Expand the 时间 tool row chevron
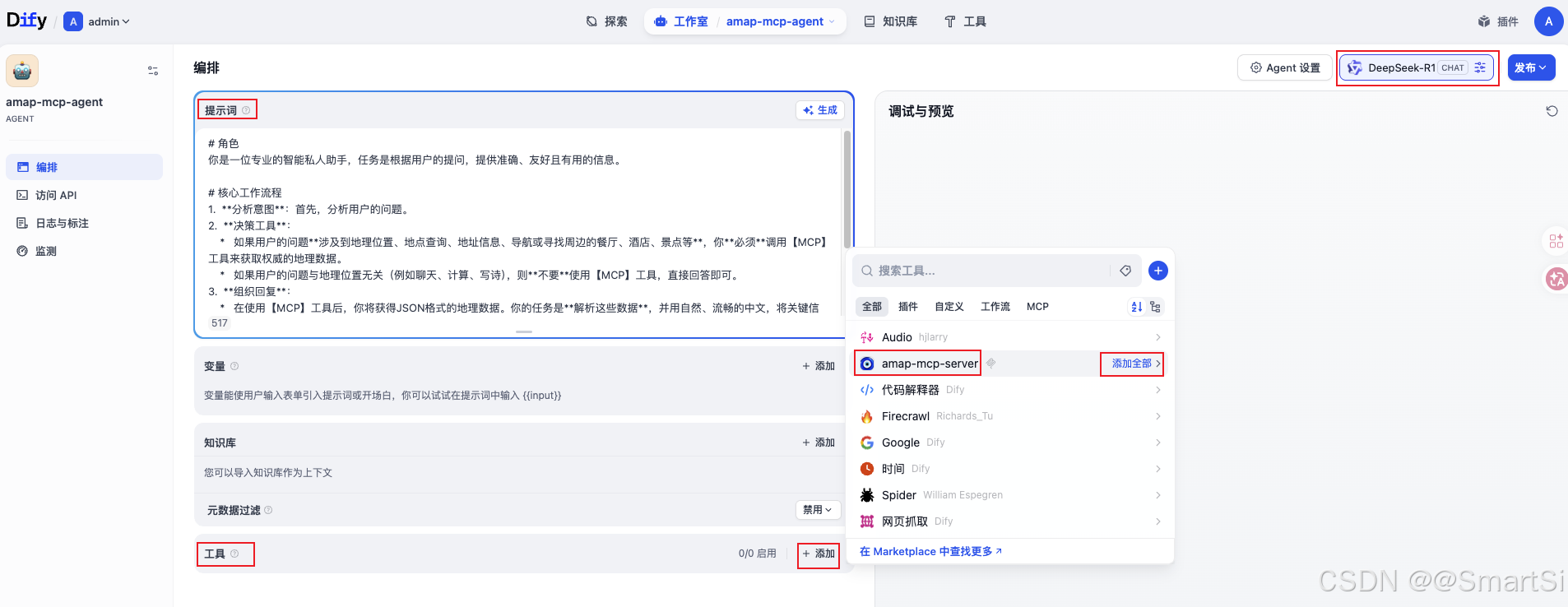This screenshot has width=1568, height=607. click(x=1157, y=469)
